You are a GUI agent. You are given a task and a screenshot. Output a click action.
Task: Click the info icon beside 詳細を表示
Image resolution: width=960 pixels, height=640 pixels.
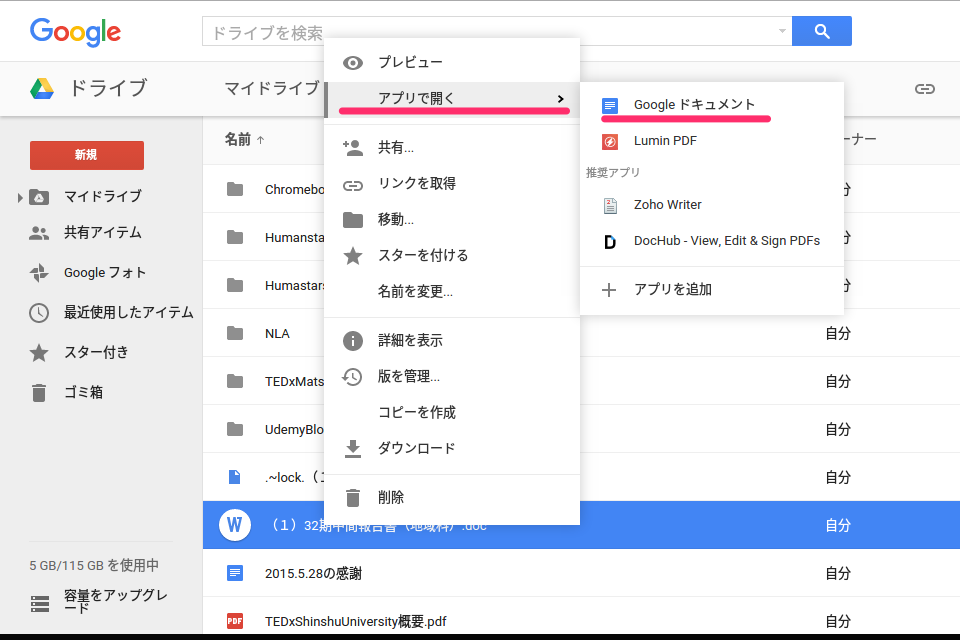[353, 341]
